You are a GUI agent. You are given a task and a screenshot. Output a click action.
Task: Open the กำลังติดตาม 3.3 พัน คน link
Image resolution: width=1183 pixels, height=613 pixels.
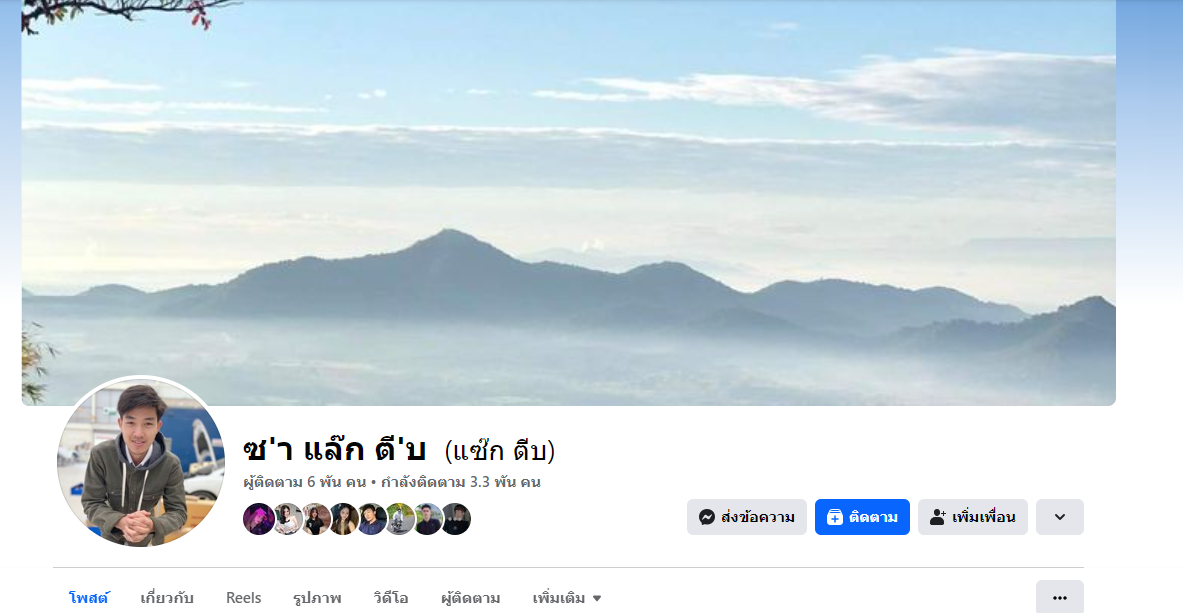click(x=460, y=482)
